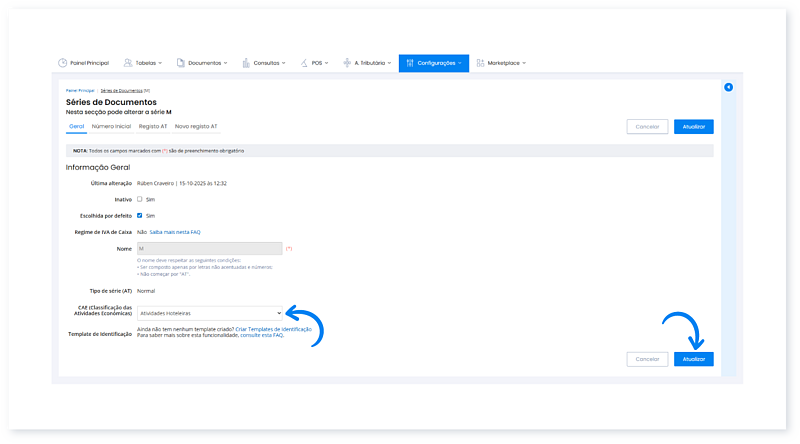800x444 pixels.
Task: Click the Consultas chart icon
Action: pyautogui.click(x=246, y=63)
